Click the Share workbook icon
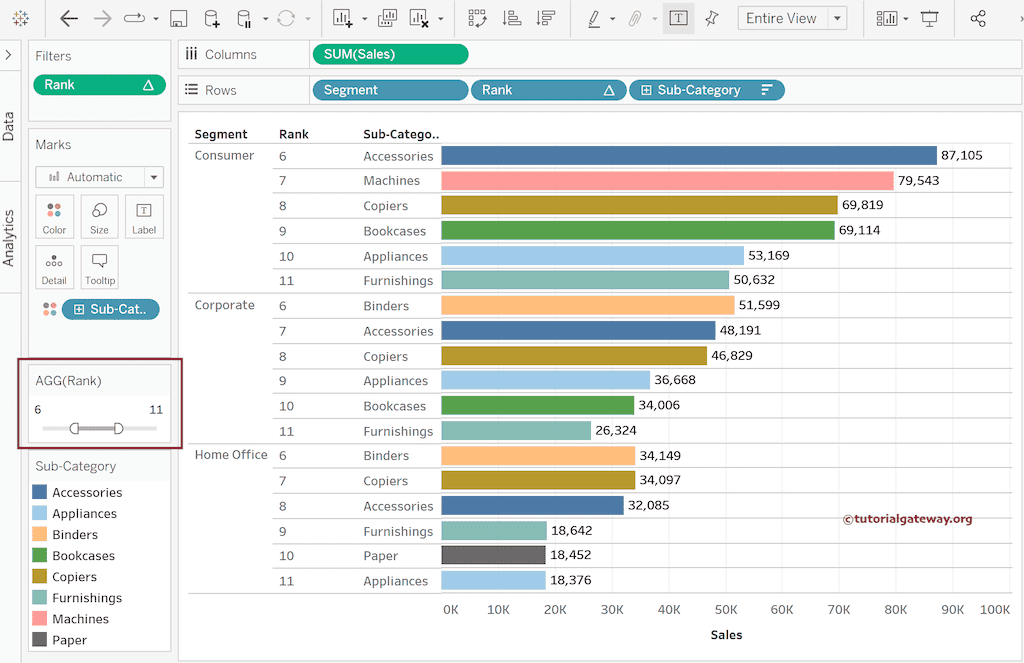1024x663 pixels. coord(978,19)
